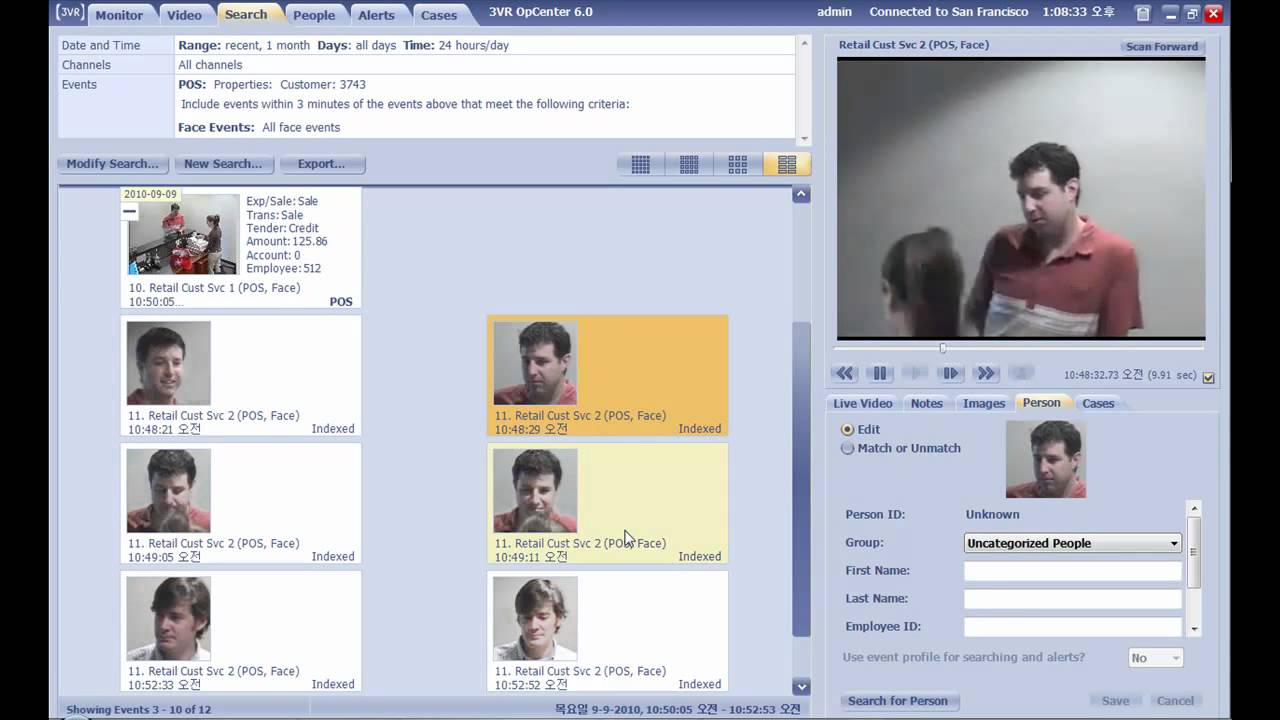Open the Alerts tab

tap(377, 15)
